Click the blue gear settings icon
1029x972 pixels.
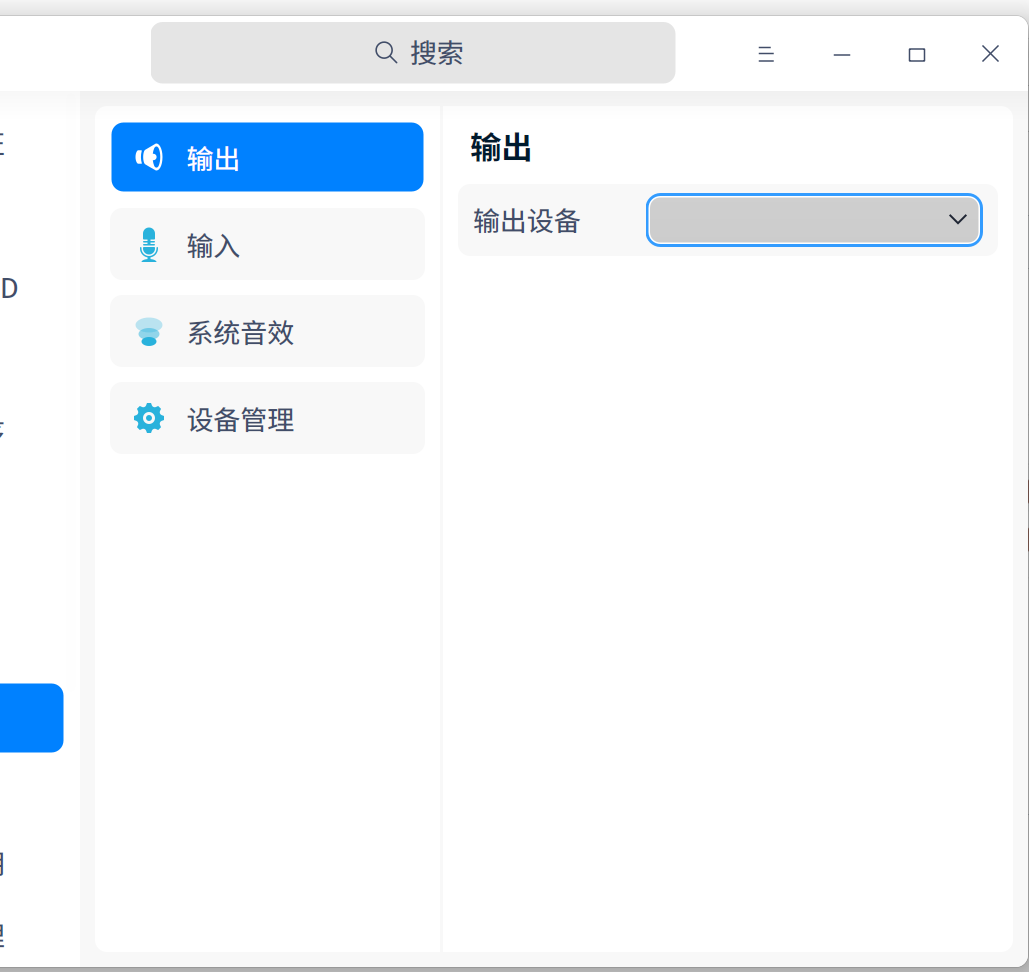tap(148, 418)
